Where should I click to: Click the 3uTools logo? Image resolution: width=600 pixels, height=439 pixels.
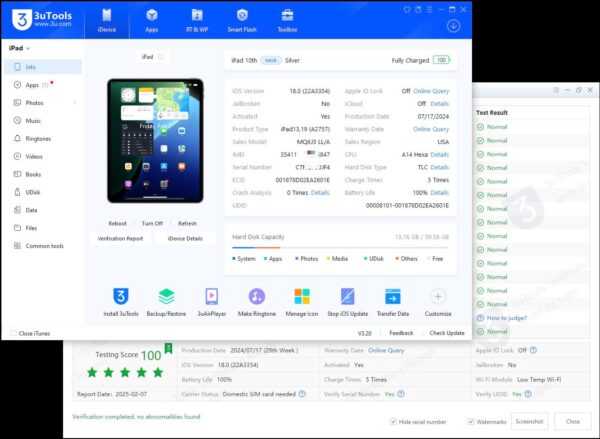42,19
